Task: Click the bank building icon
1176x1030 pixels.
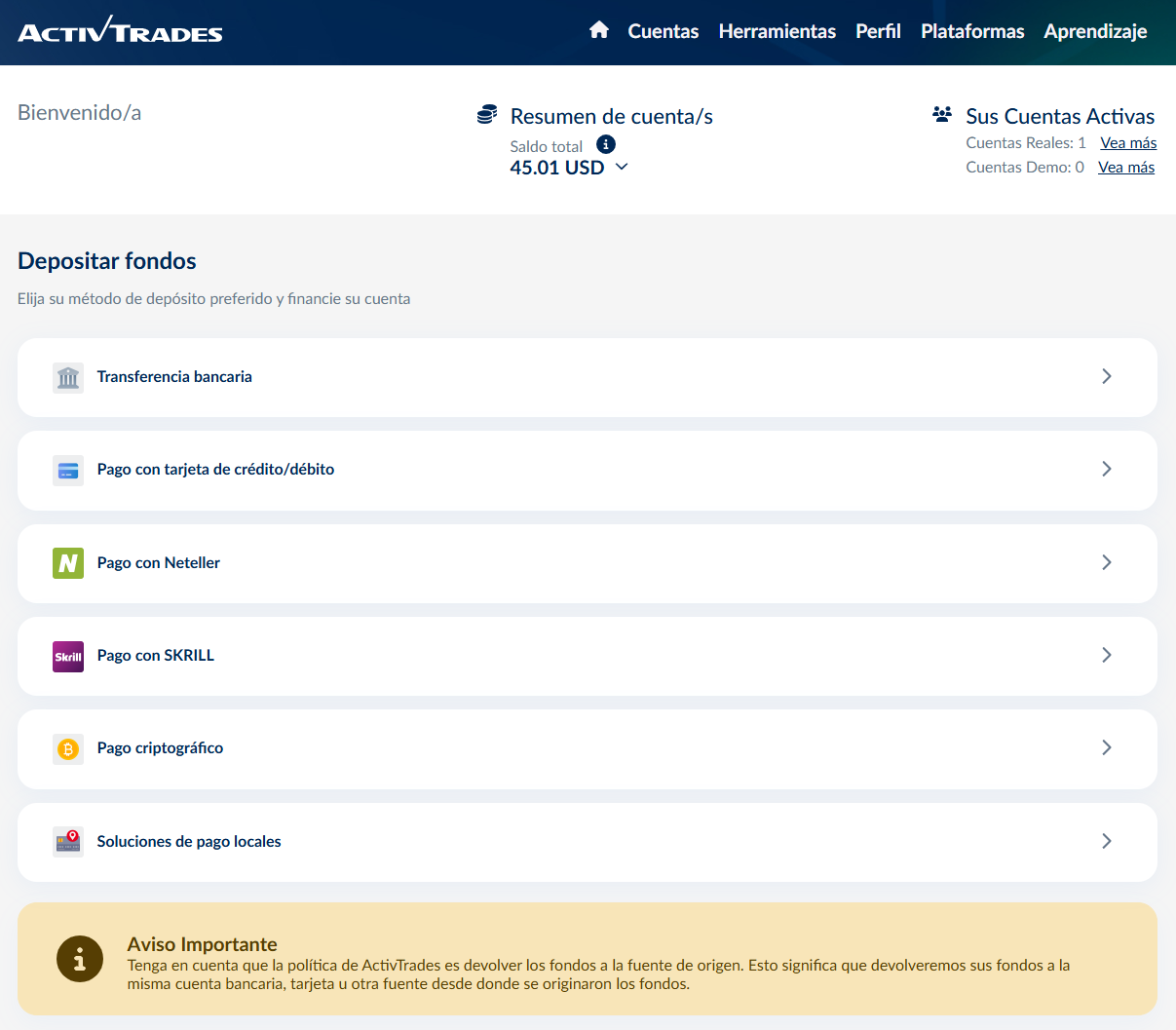Action: 68,377
